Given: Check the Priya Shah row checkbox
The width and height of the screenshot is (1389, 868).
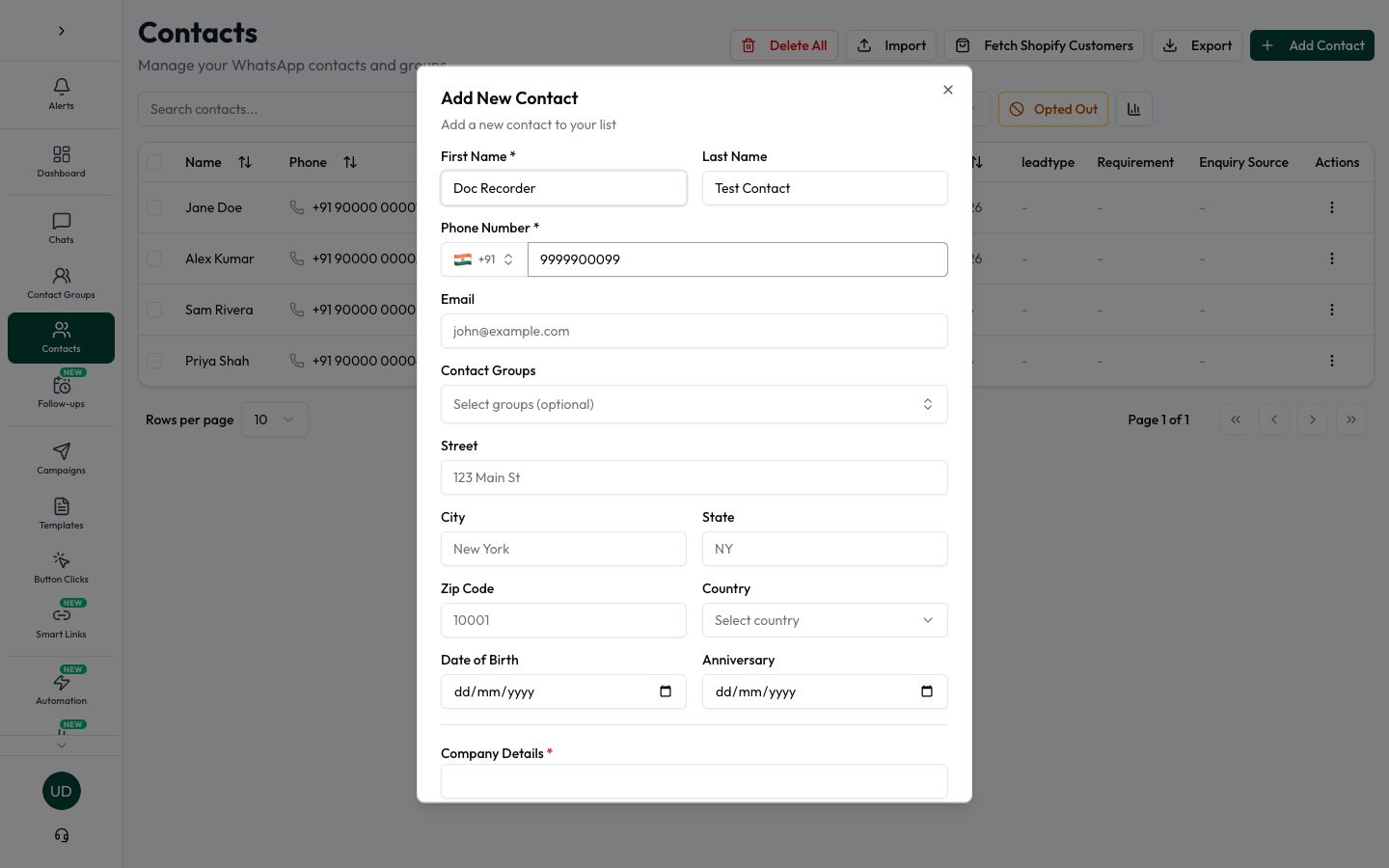Looking at the screenshot, I should click(154, 361).
